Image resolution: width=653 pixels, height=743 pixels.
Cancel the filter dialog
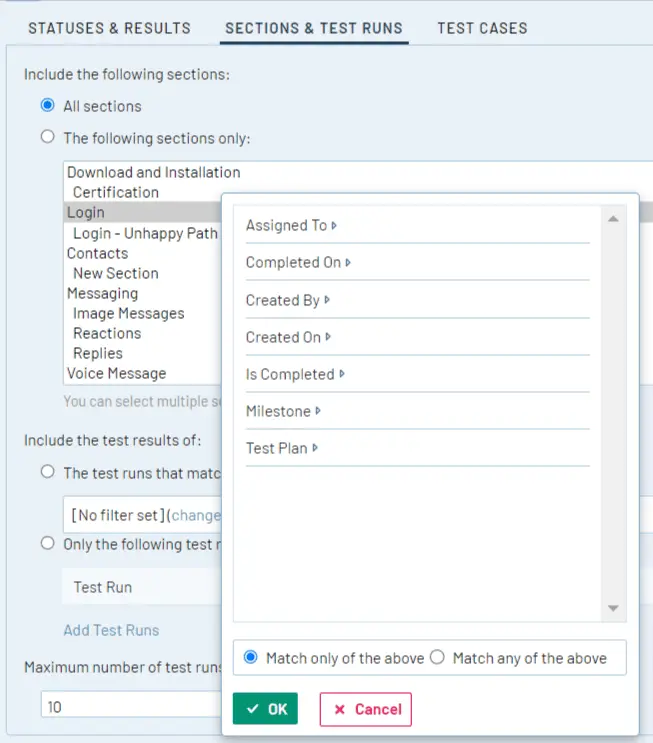click(366, 709)
